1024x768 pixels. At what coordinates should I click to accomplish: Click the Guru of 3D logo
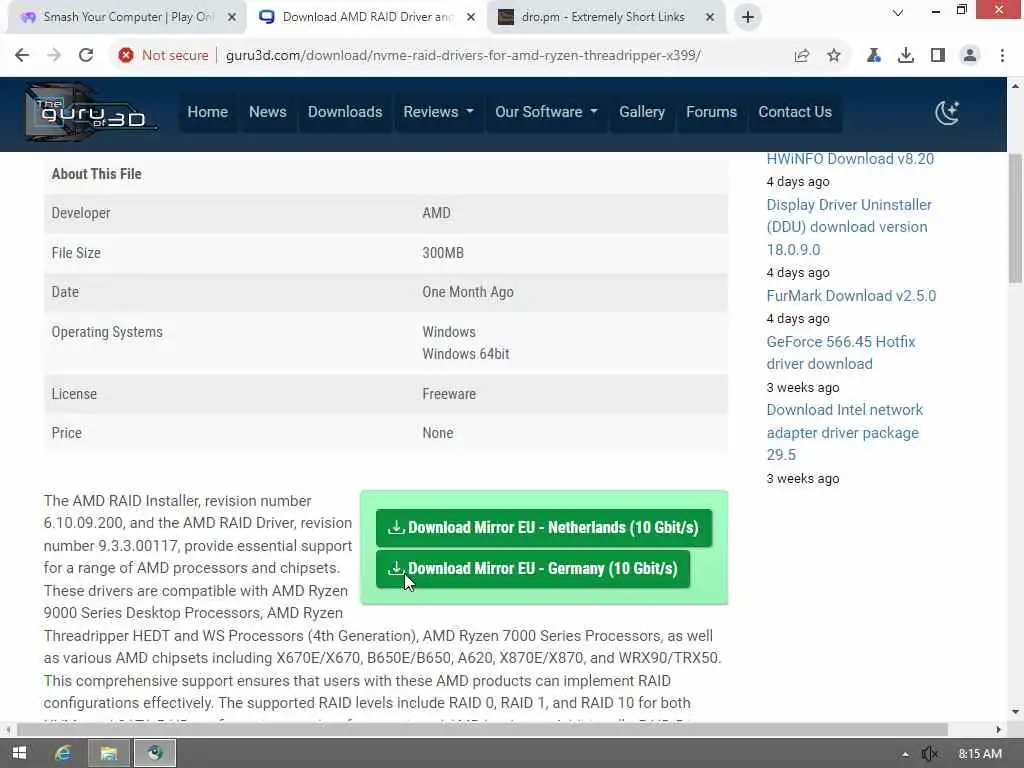pyautogui.click(x=91, y=112)
